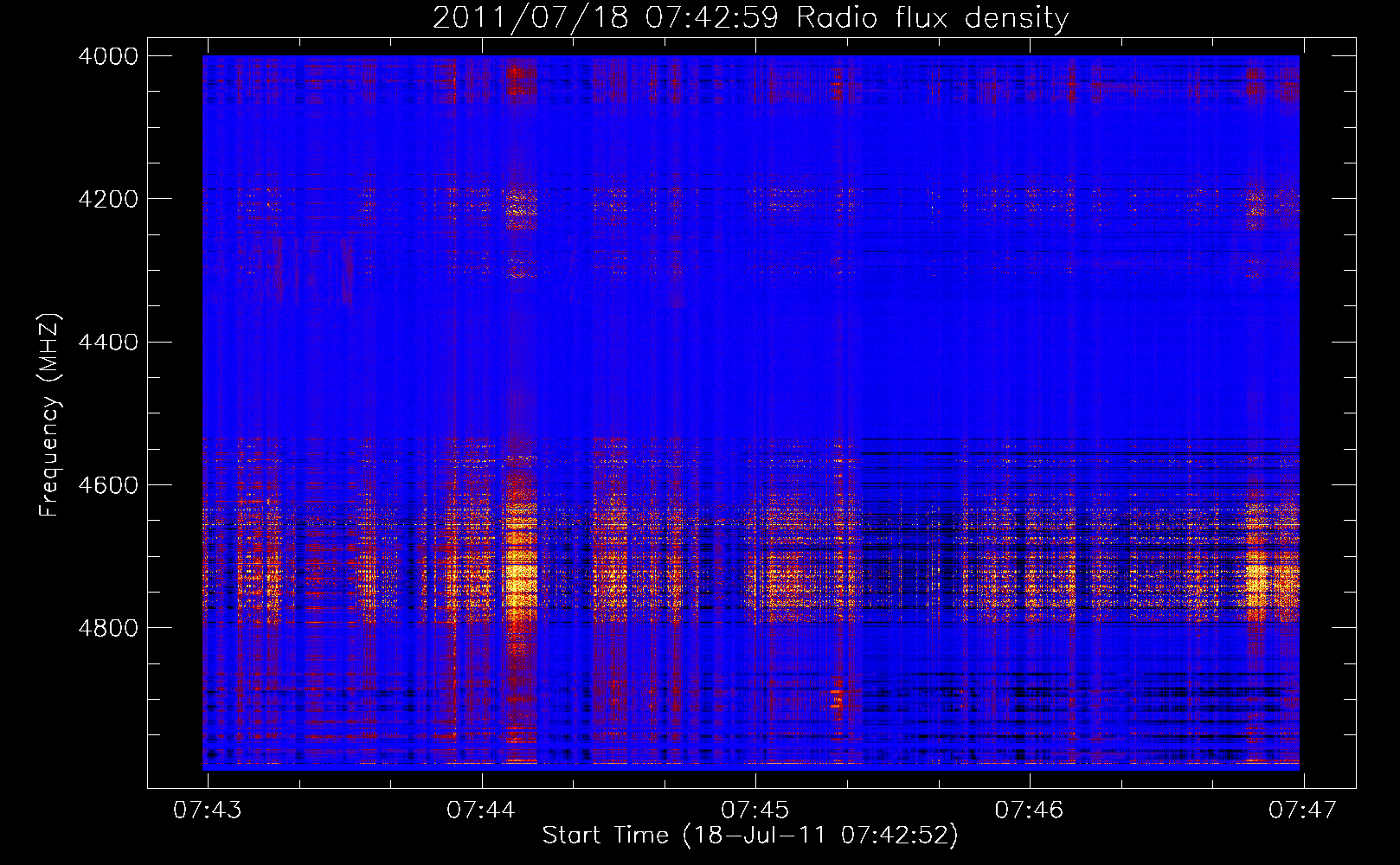Click the 07:43 time tick label
1400x865 pixels.
[208, 810]
